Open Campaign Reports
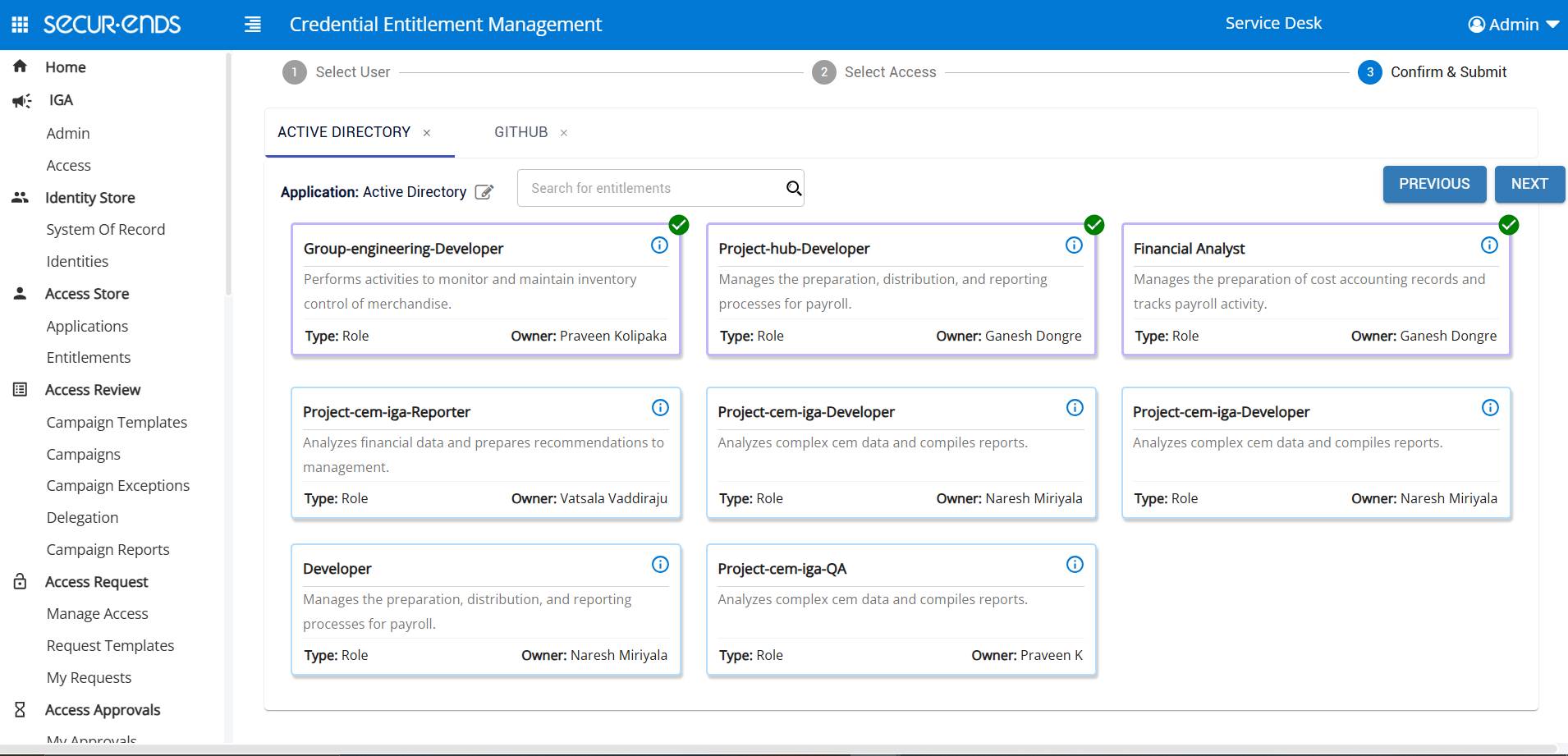The width and height of the screenshot is (1568, 756). (108, 549)
